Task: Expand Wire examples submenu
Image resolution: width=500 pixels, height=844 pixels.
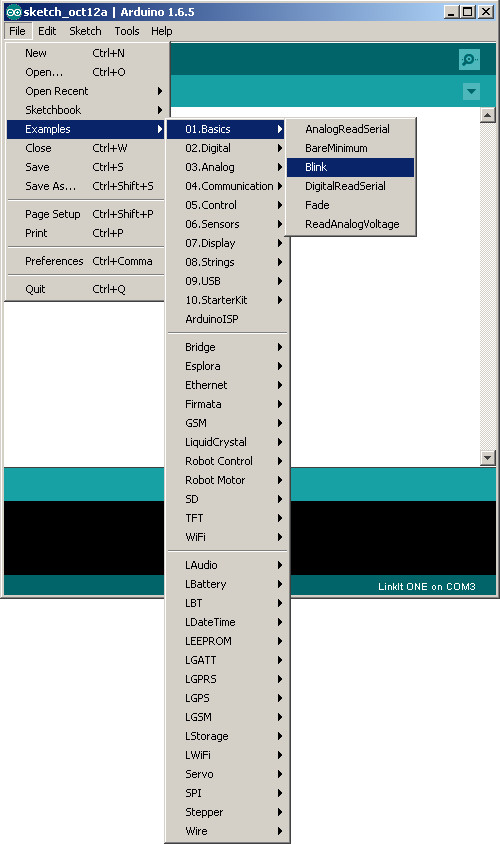Action: 227,831
